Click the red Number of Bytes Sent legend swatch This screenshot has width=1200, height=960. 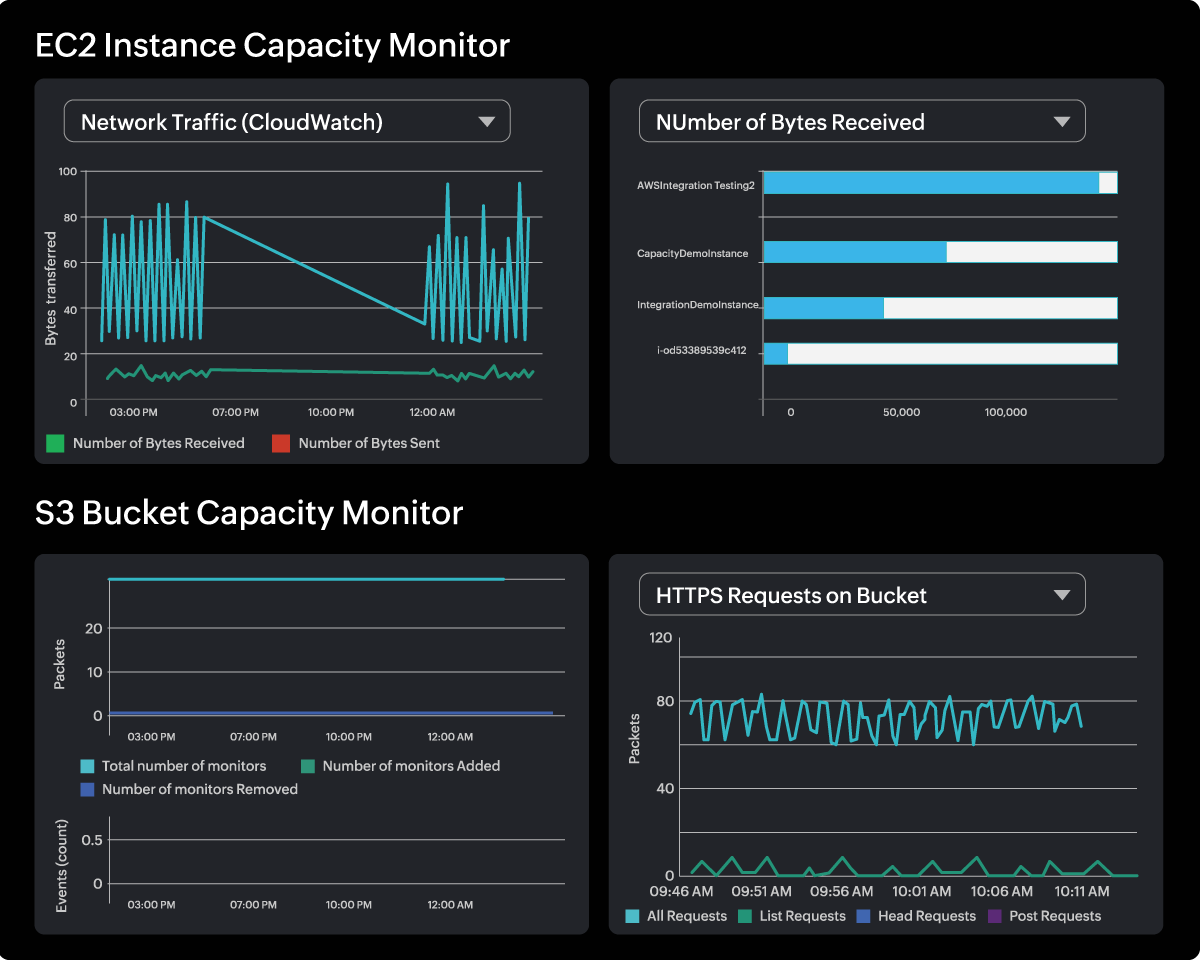[x=281, y=442]
